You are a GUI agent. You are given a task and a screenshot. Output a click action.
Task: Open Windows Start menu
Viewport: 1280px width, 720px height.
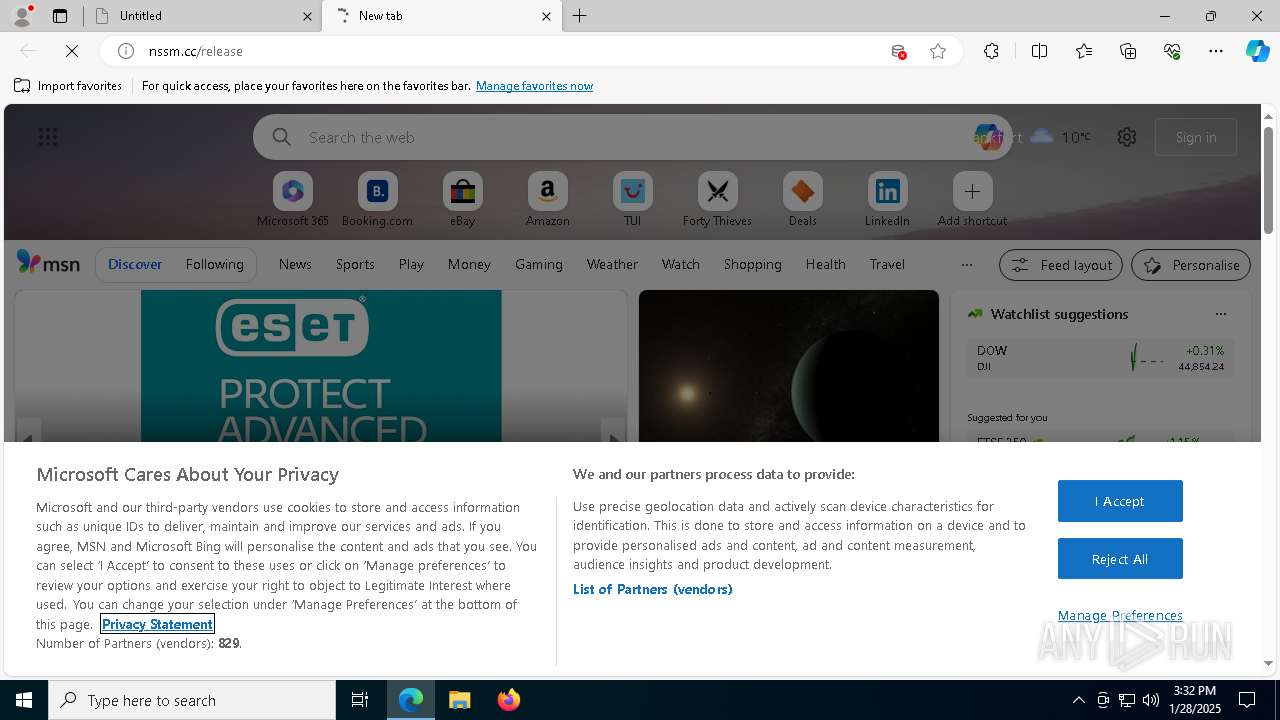coord(24,700)
